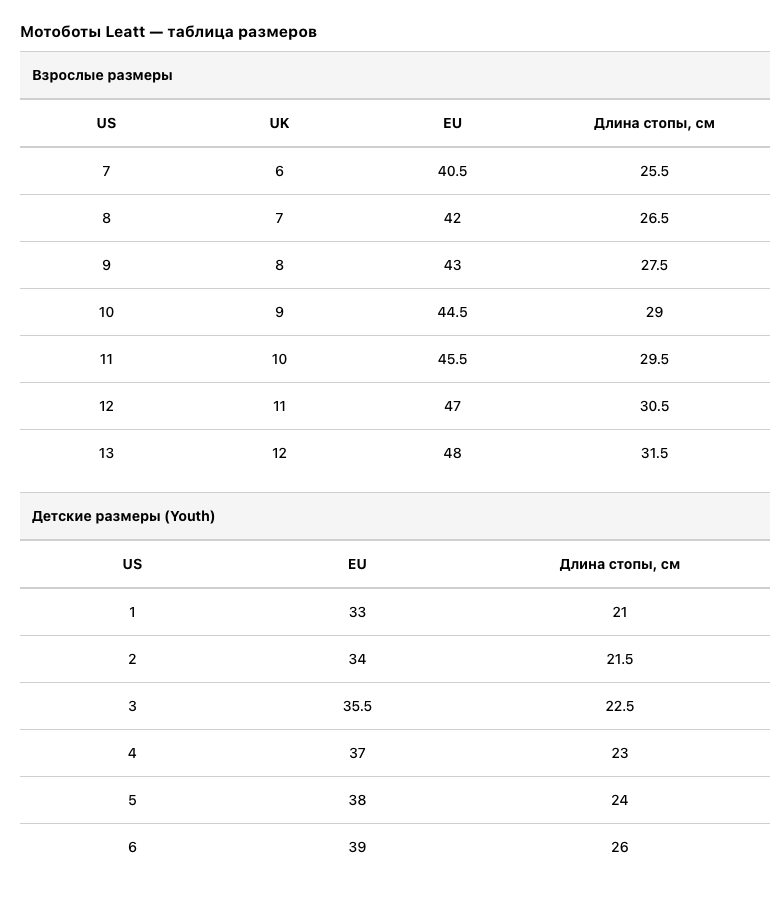This screenshot has width=784, height=897.
Task: Click the EU 44.5 size cell
Action: tap(452, 312)
